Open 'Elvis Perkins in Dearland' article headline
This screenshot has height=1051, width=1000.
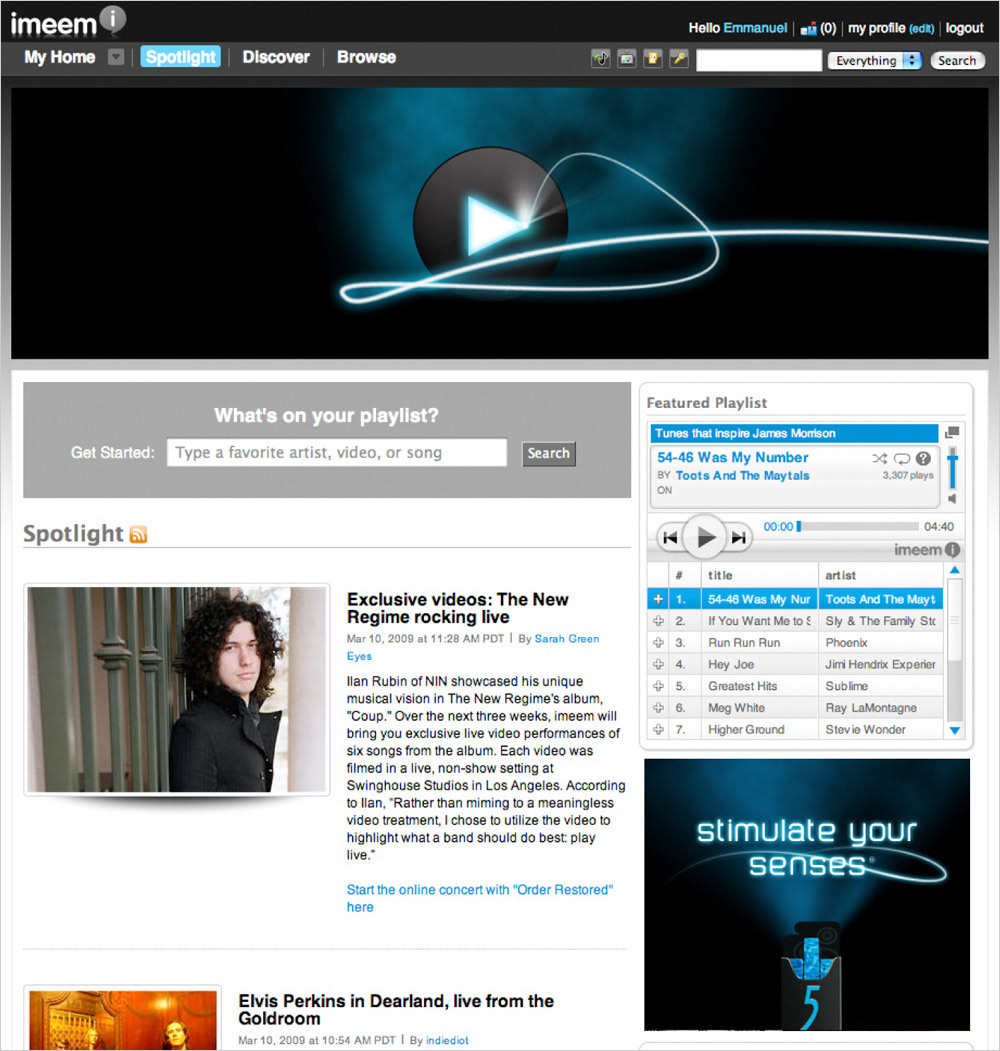(396, 1009)
